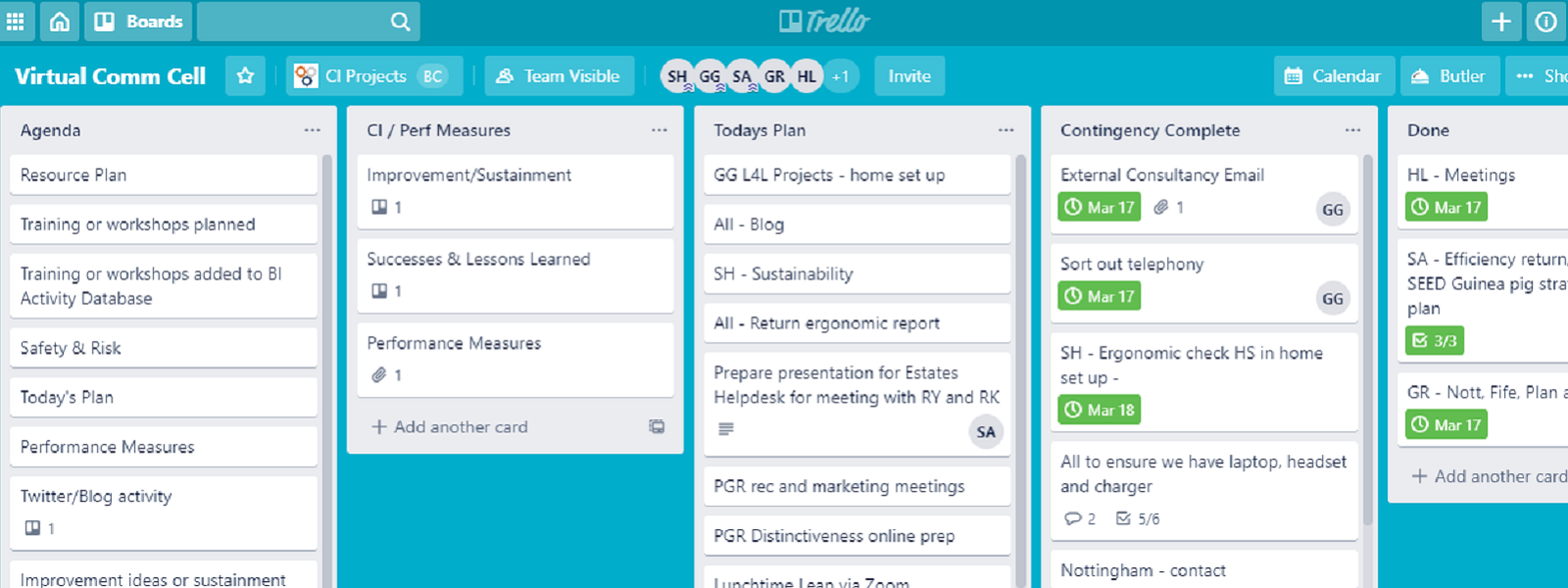Viewport: 1568px width, 588px height.
Task: Click the search magnifier icon
Action: [x=400, y=22]
